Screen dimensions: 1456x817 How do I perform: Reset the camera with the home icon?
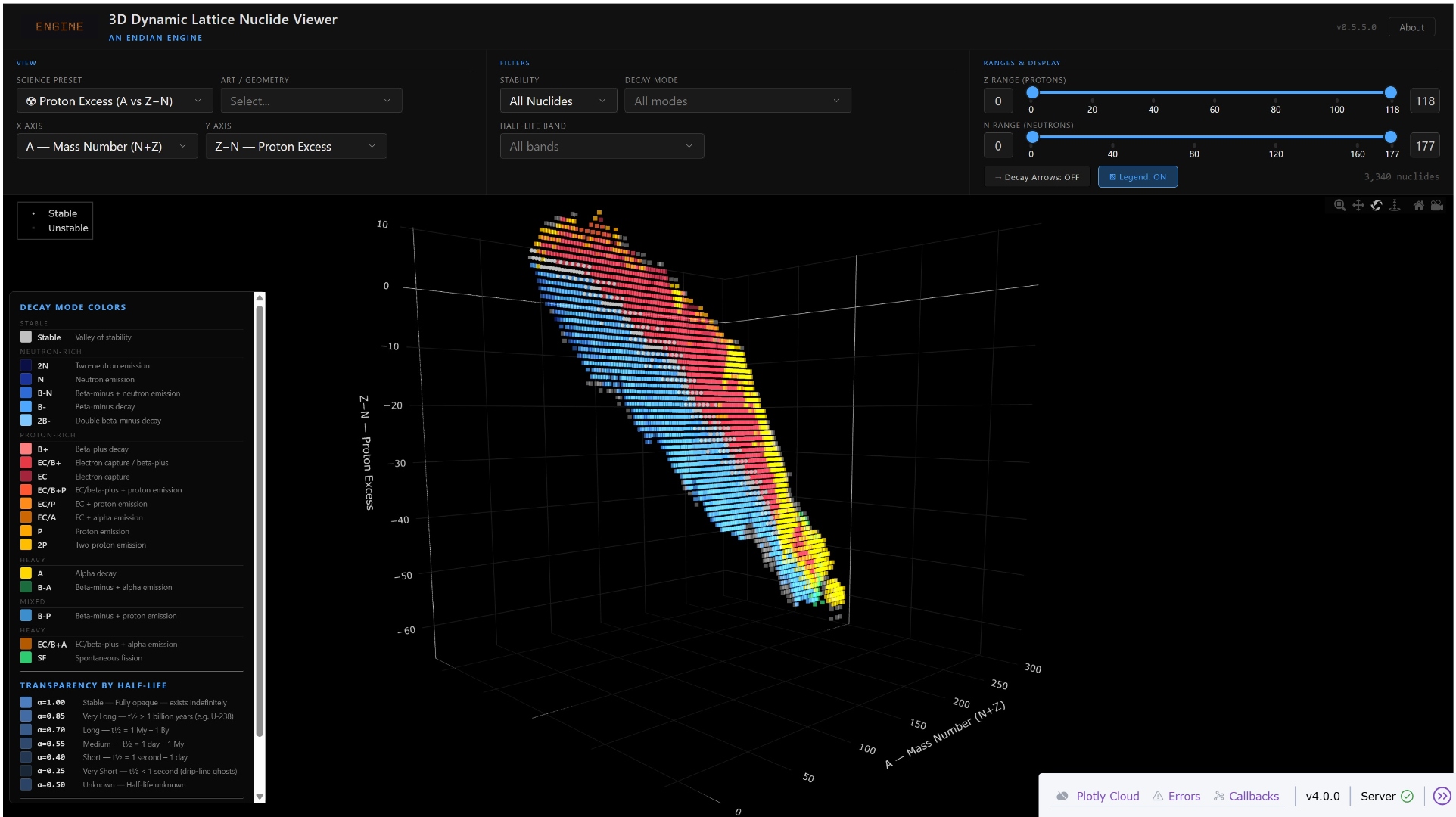point(1419,206)
